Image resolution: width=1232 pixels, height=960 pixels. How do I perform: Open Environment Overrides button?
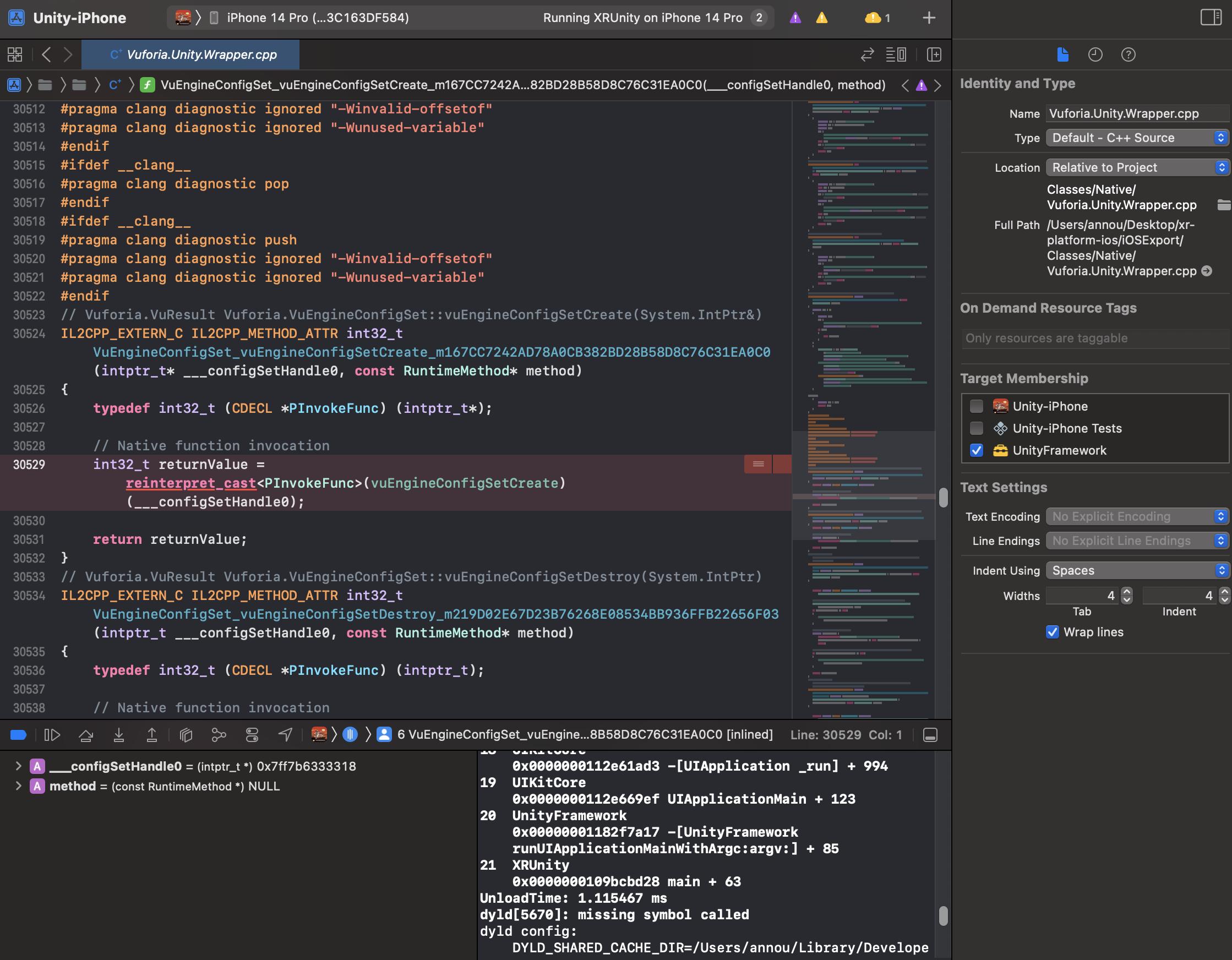[x=252, y=734]
